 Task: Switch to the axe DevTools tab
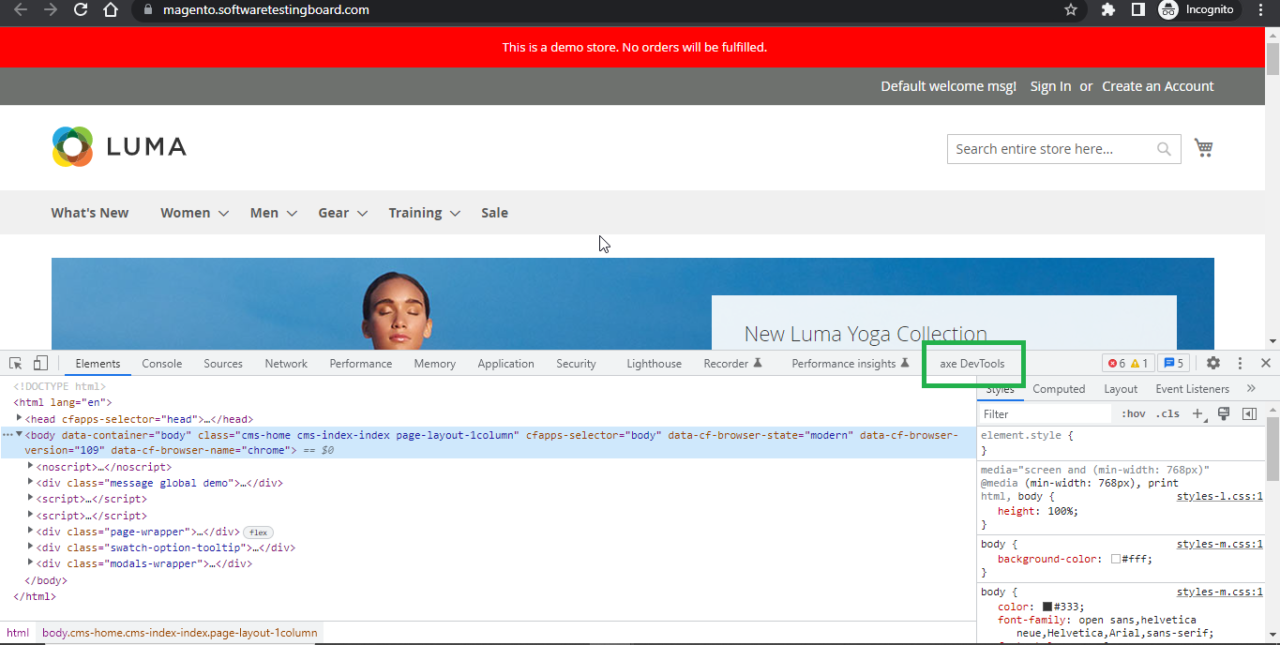(972, 364)
